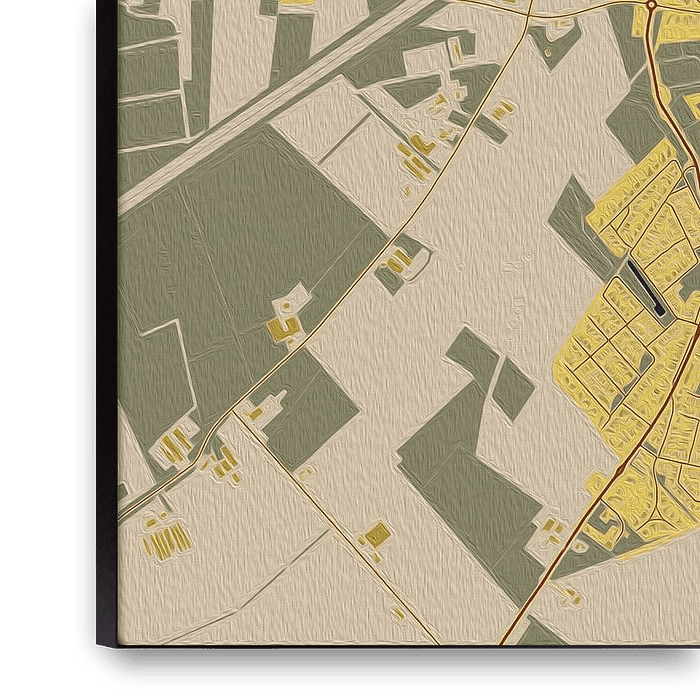Viewport: 700px width, 700px height.
Task: Select the small green parcel with yellow building mid-road
Action: point(400,262)
